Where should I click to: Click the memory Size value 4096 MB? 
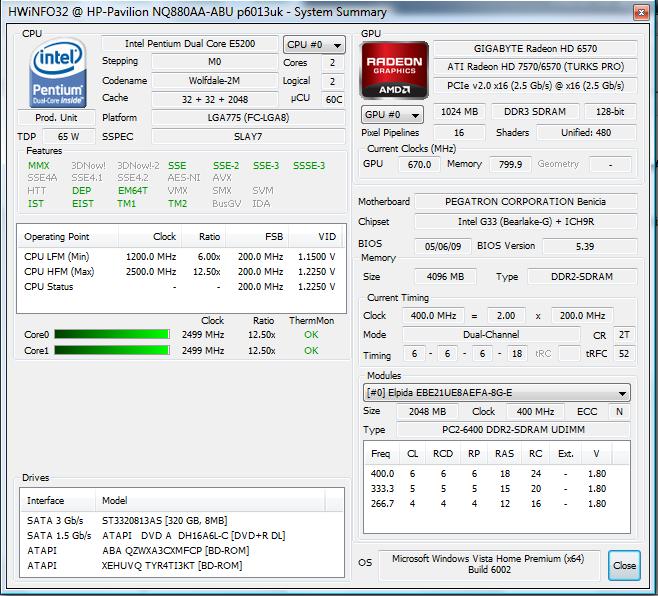pos(445,277)
